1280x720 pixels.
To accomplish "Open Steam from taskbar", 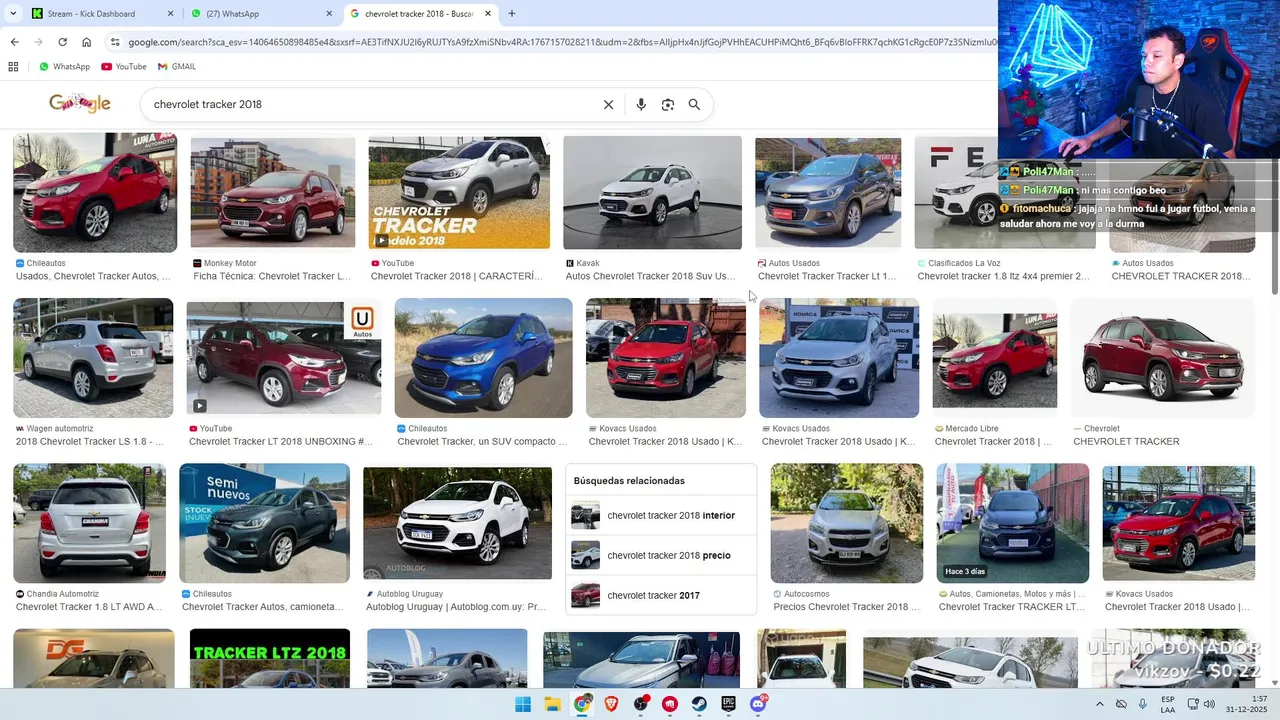I will pyautogui.click(x=699, y=704).
